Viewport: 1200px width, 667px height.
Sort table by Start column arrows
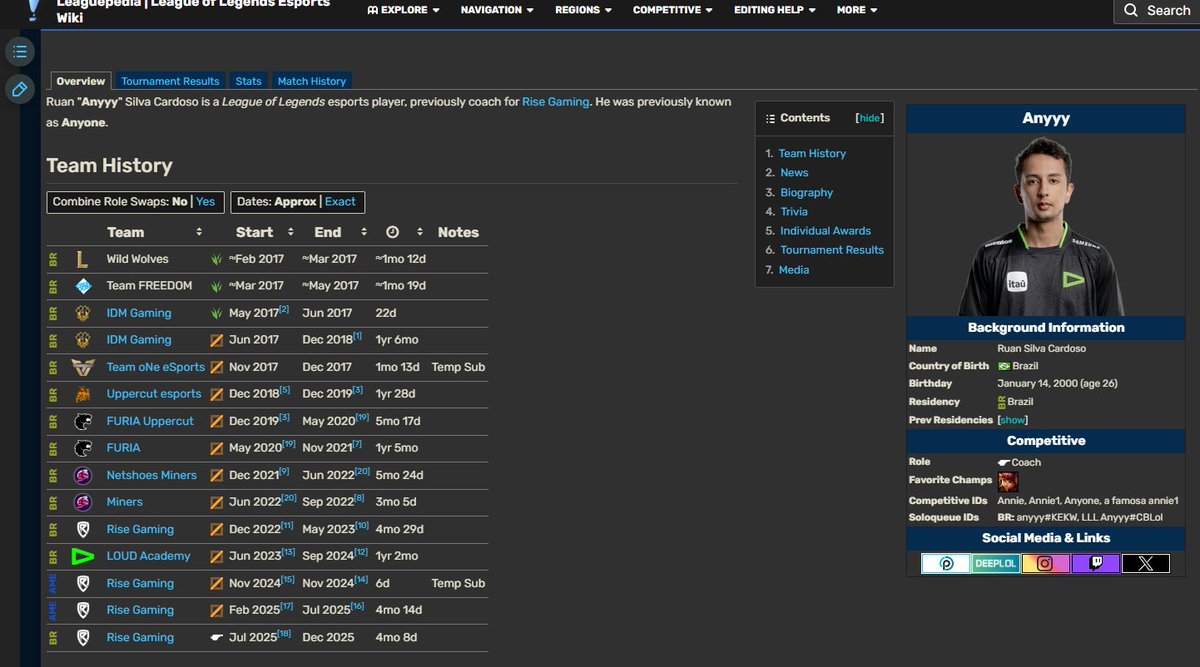point(291,232)
